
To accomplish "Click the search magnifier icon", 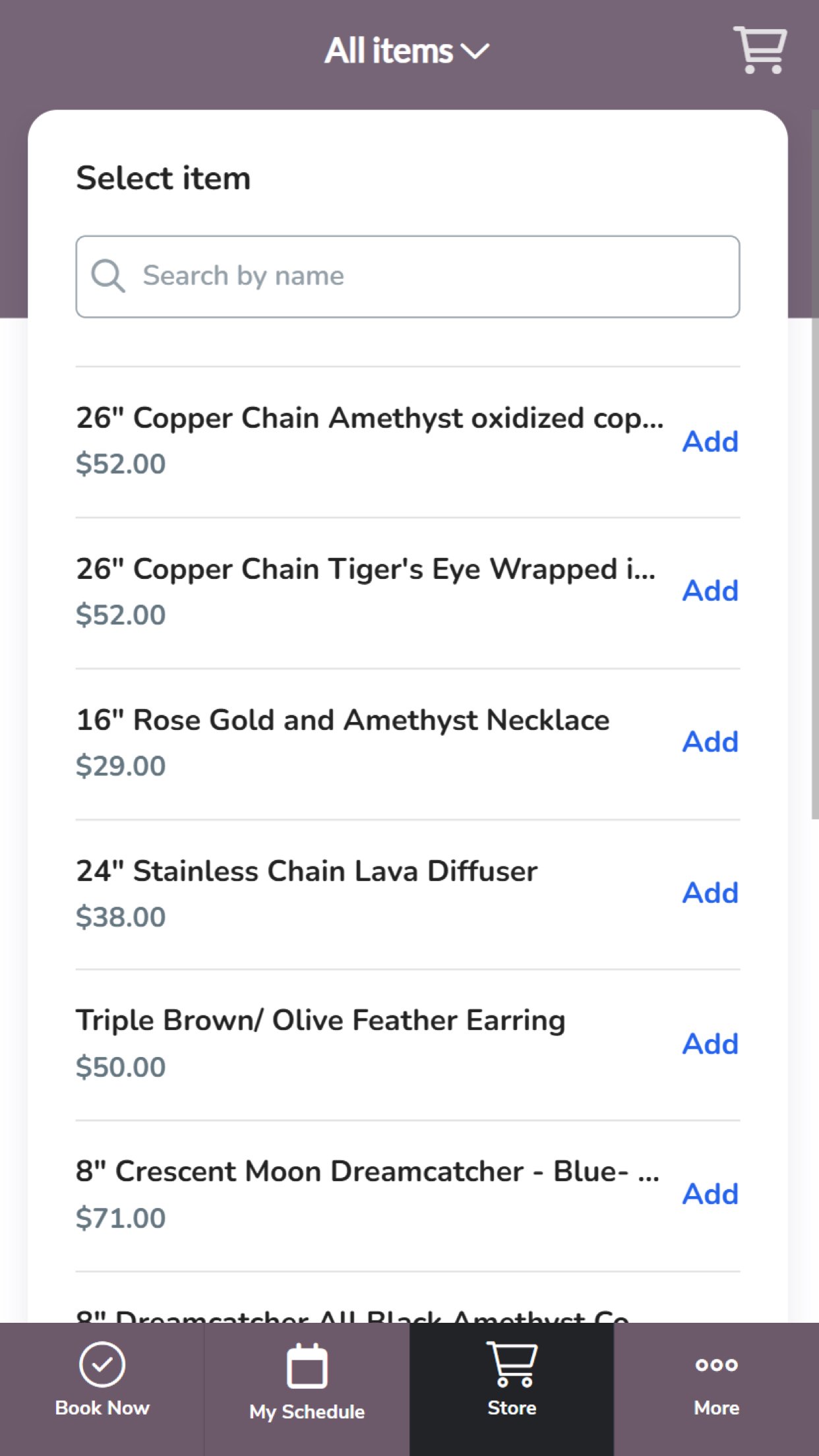I will [x=107, y=276].
